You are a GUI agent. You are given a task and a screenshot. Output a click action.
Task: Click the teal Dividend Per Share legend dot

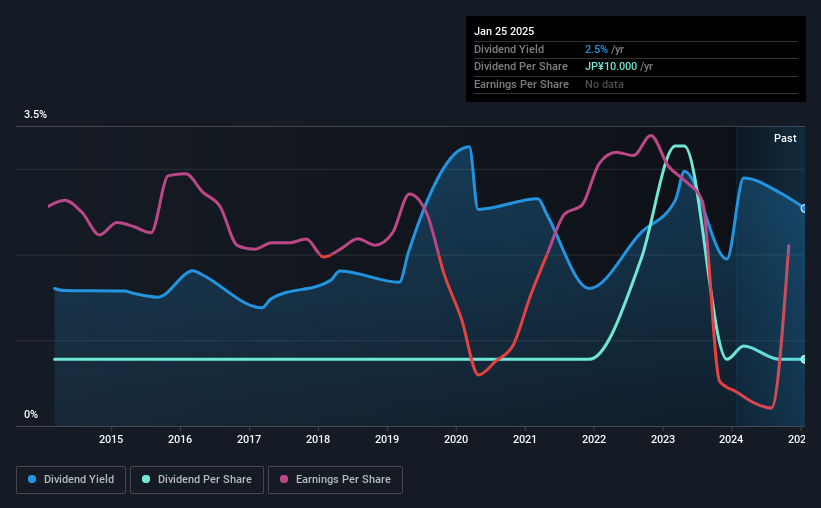[x=146, y=479]
